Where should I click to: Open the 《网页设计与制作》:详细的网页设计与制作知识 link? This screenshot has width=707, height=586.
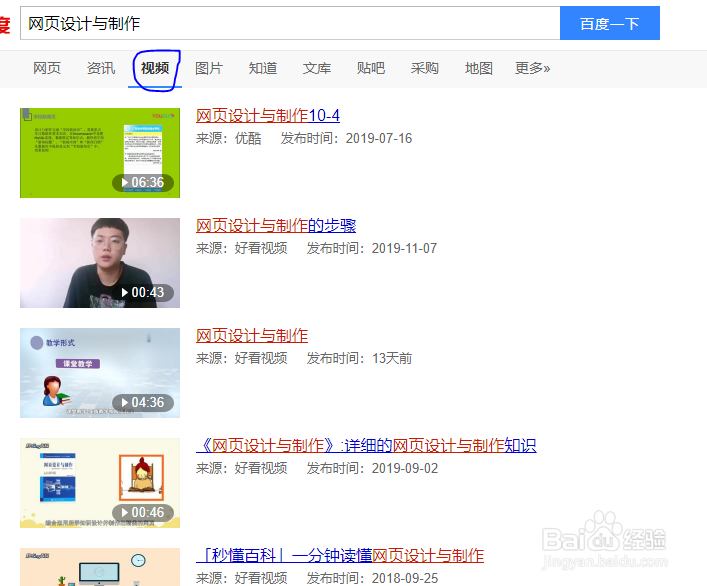click(x=366, y=445)
